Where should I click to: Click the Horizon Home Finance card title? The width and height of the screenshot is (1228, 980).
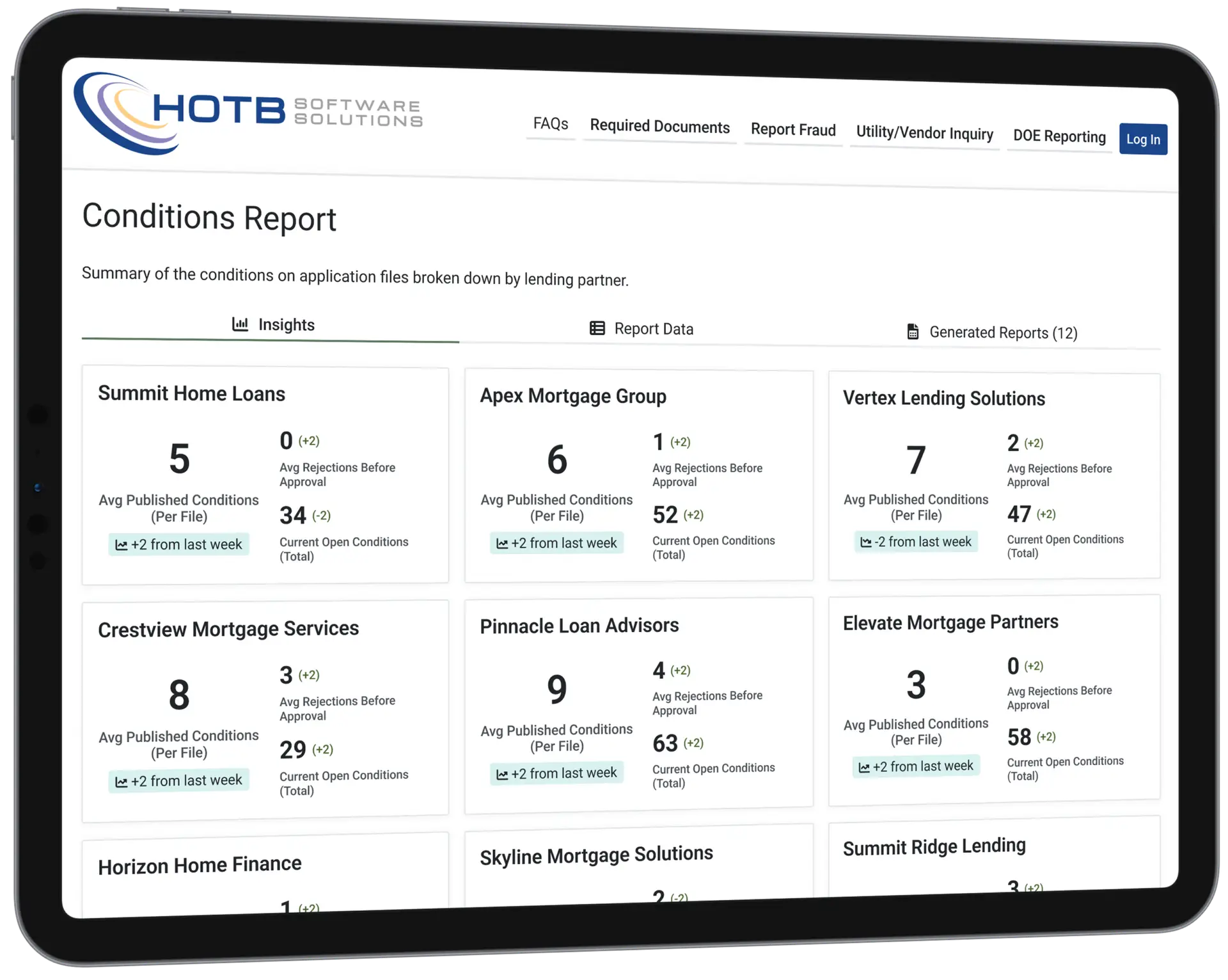click(200, 865)
